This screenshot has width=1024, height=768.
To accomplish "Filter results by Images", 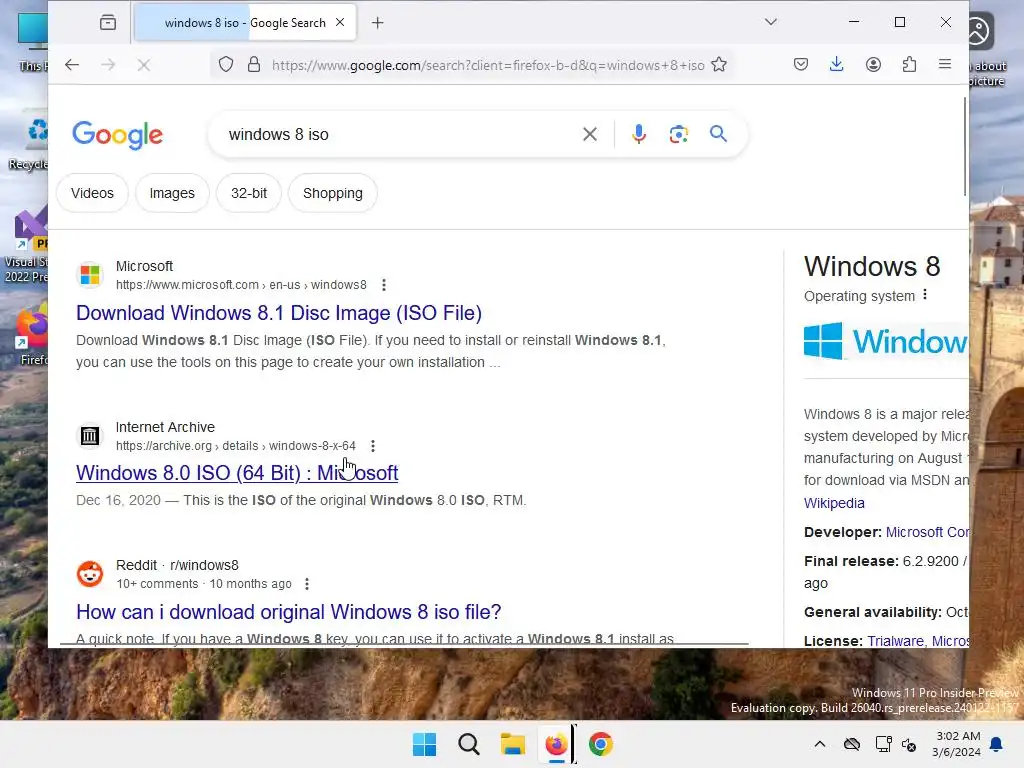I will coord(172,193).
